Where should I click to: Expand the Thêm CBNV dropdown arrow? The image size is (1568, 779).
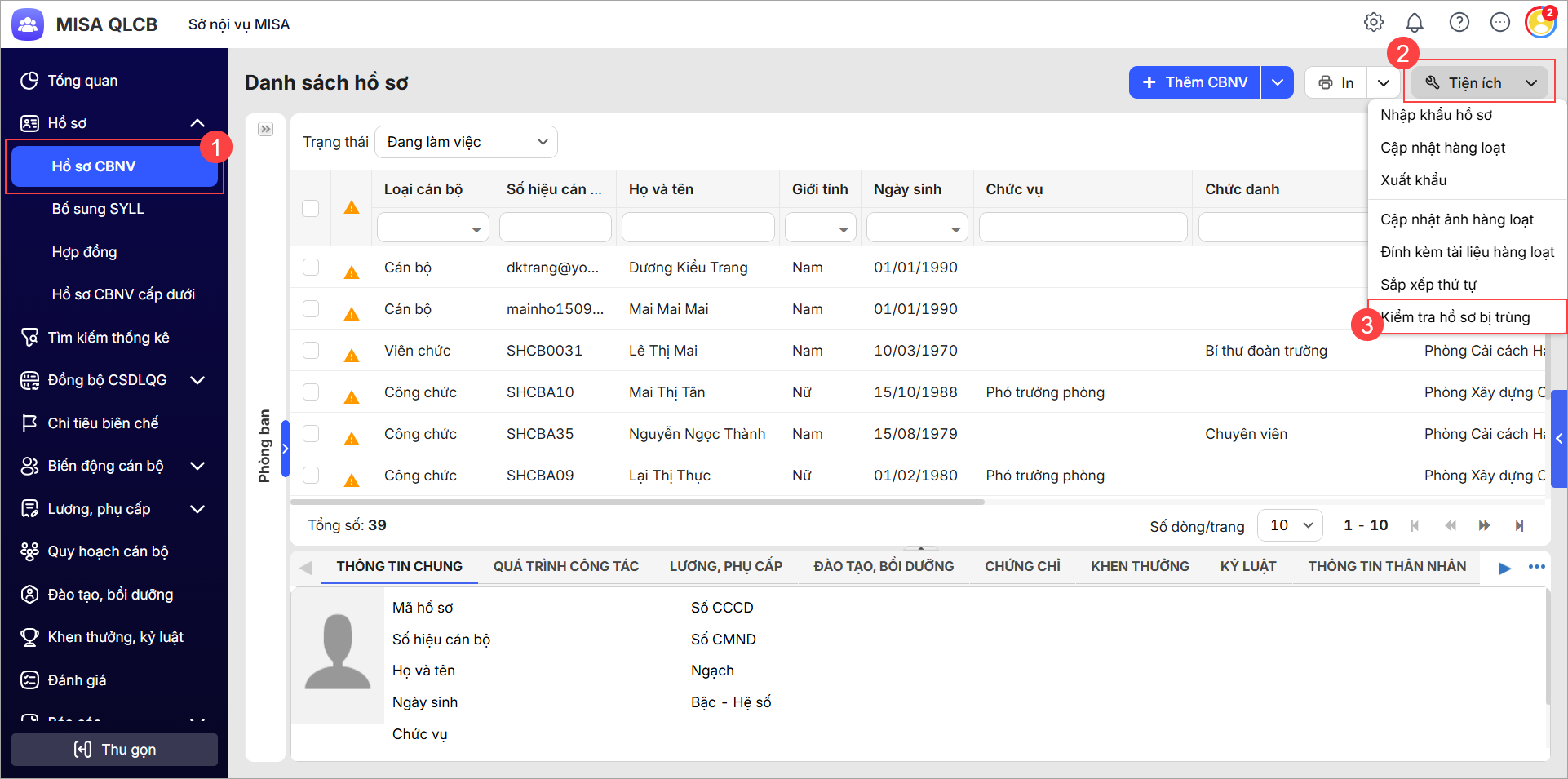(1278, 82)
